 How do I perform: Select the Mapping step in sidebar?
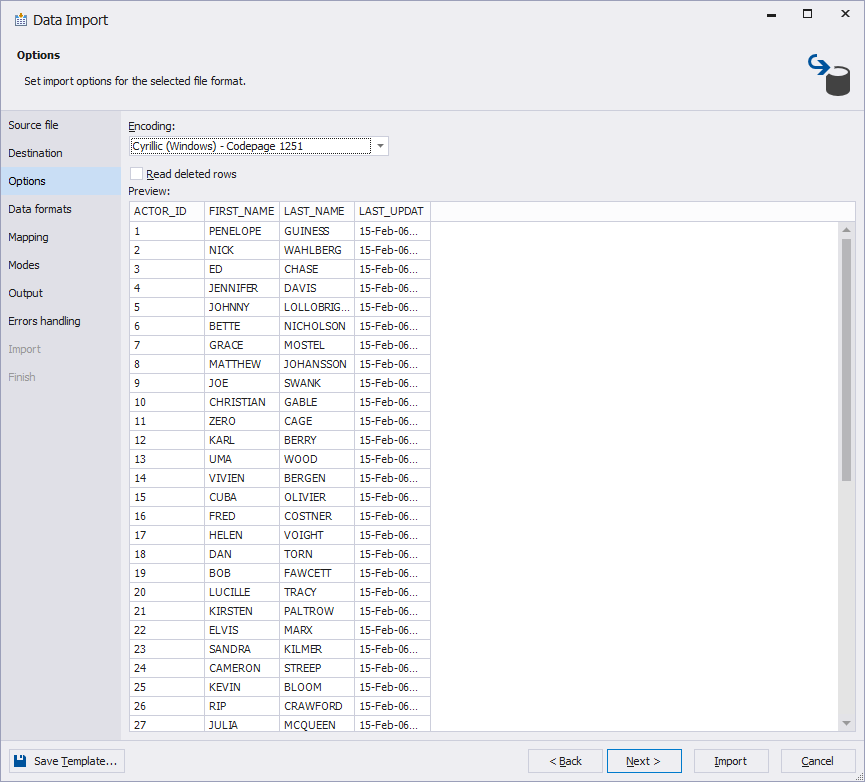(29, 237)
